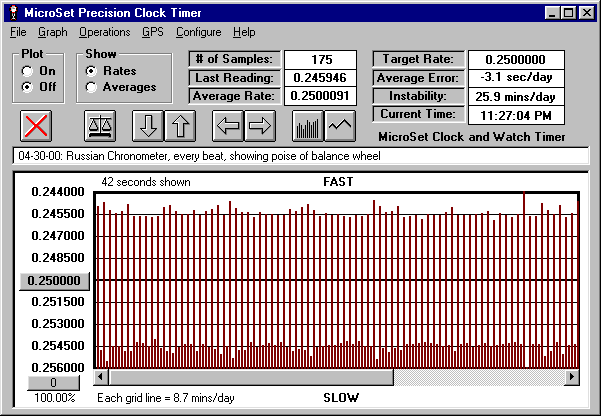Click the Instability value 25.9 mins/day
The width and height of the screenshot is (601, 416).
pyautogui.click(x=516, y=97)
